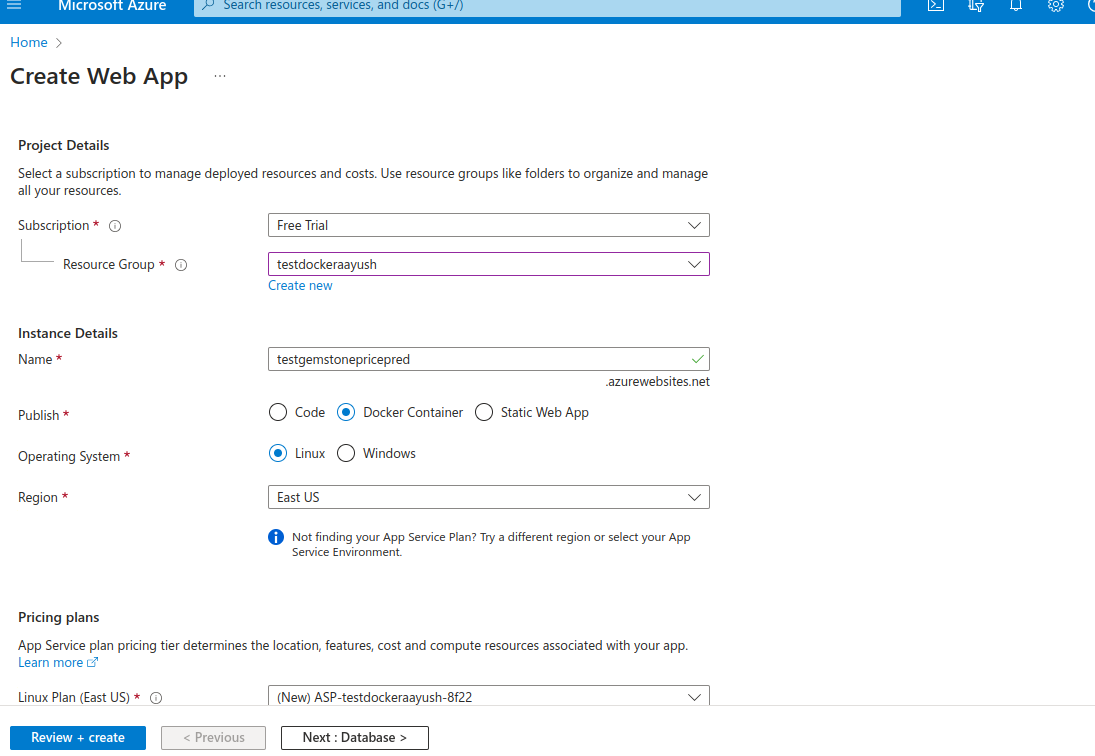This screenshot has height=756, width=1095.
Task: Click the Previous button
Action: coord(214,738)
